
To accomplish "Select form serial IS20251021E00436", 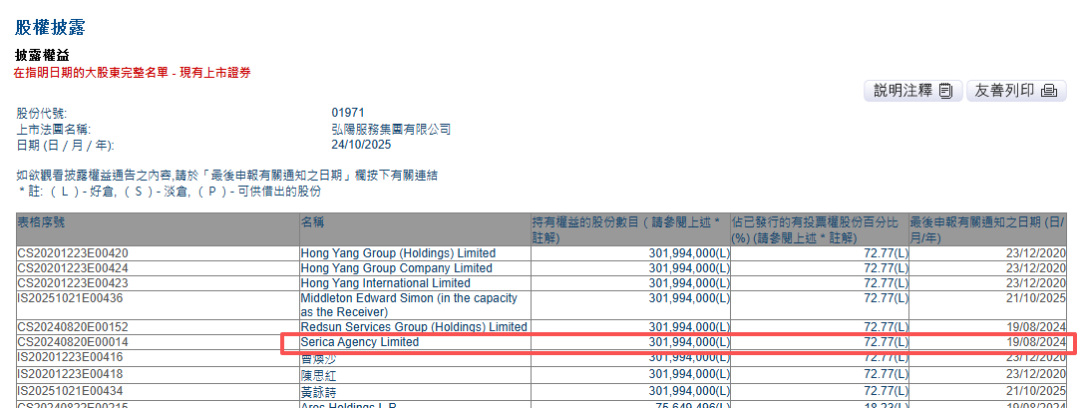I will (x=72, y=298).
